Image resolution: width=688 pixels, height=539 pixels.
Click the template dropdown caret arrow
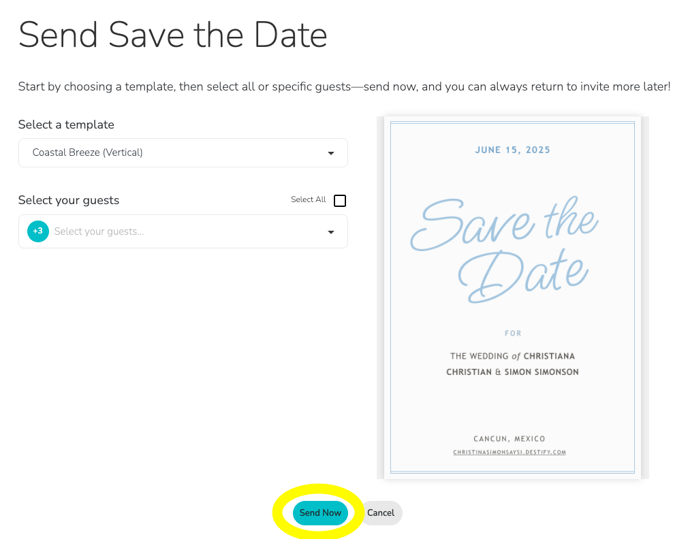(331, 153)
